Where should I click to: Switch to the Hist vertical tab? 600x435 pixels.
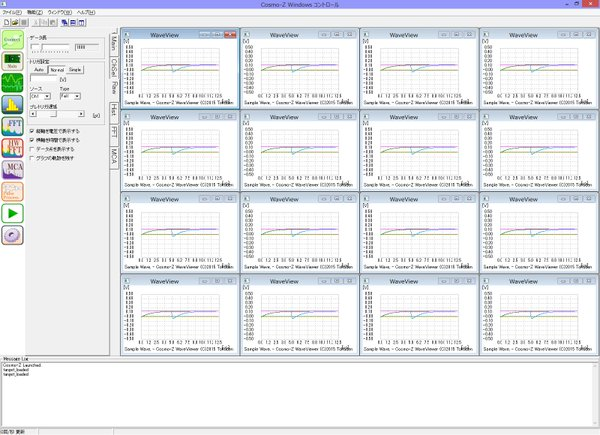click(x=114, y=109)
